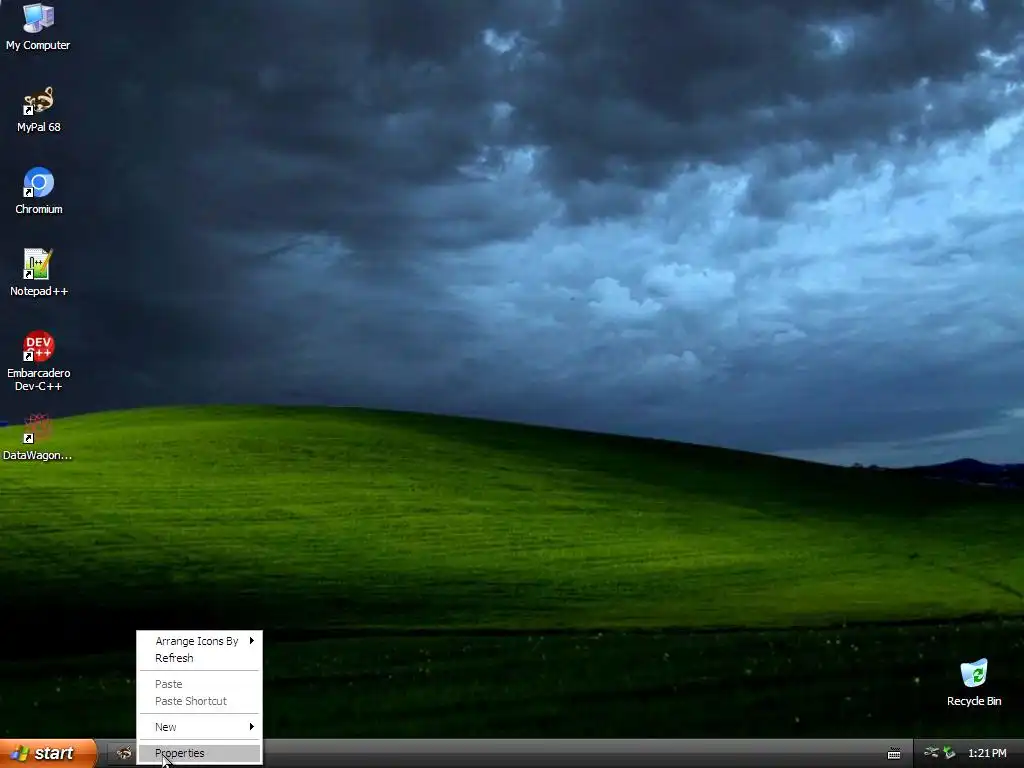Select the Chromium desktop shortcut
Screen dimensions: 1024x768
click(39, 191)
